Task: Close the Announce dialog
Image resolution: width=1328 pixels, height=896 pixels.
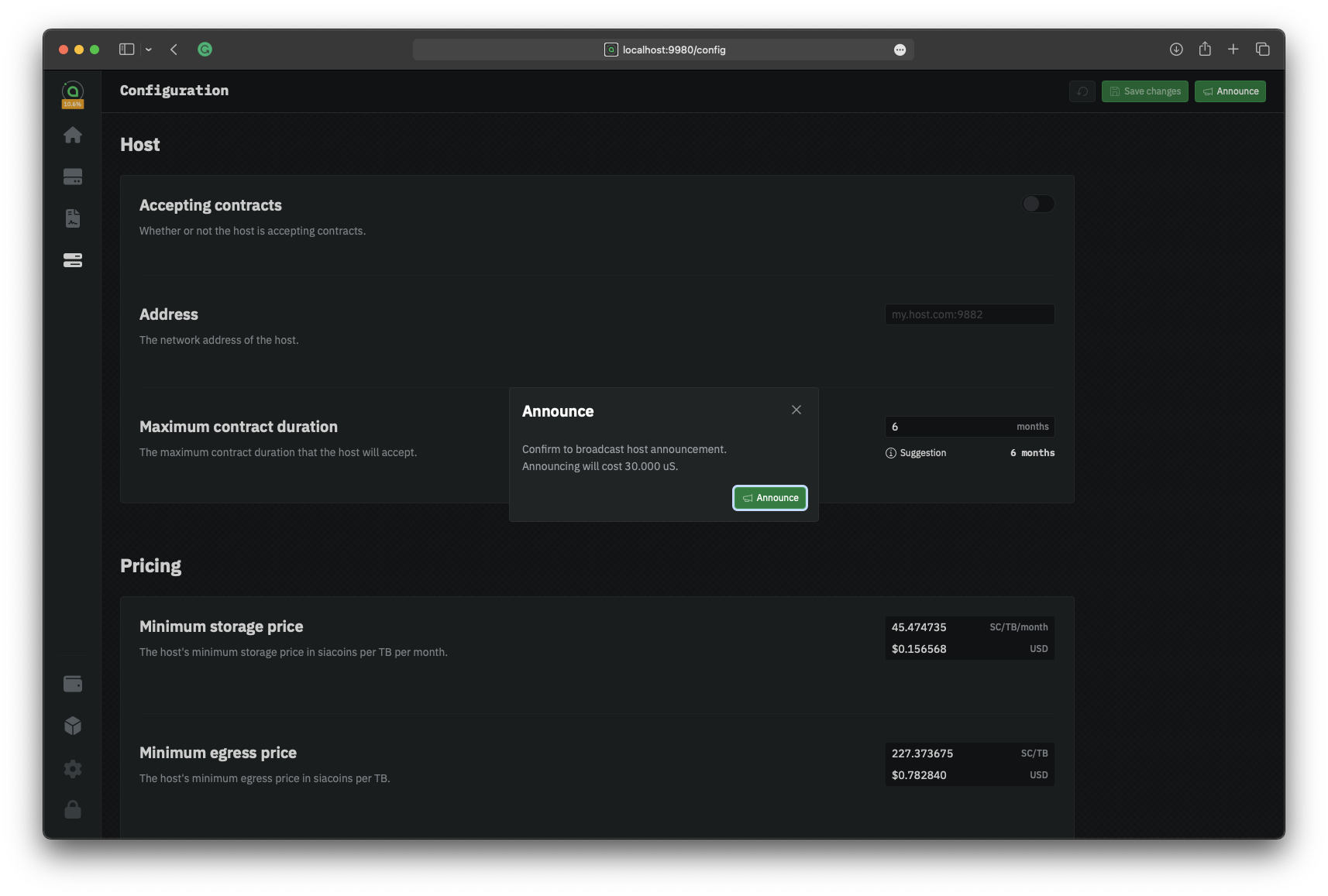Action: click(796, 410)
